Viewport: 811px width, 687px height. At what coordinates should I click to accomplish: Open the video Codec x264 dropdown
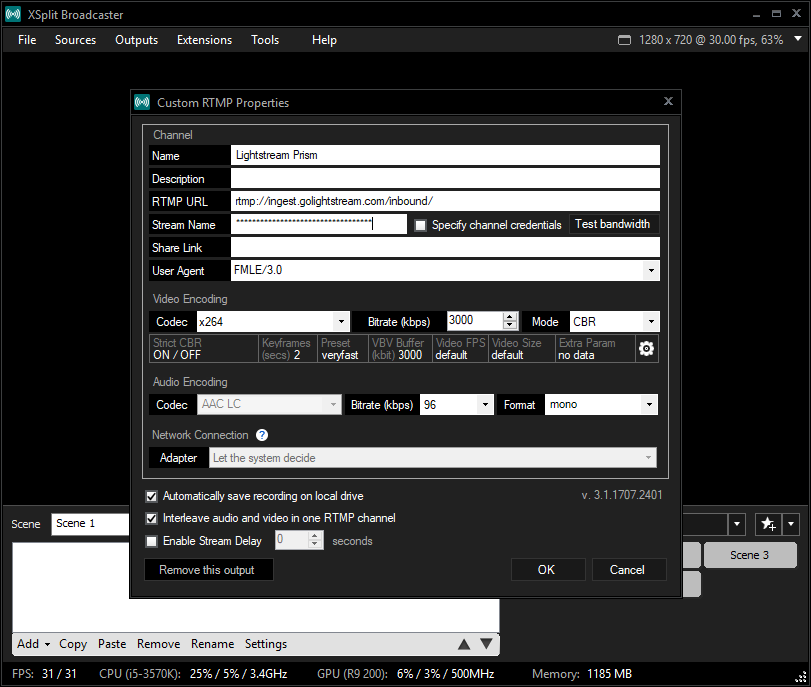[x=341, y=322]
